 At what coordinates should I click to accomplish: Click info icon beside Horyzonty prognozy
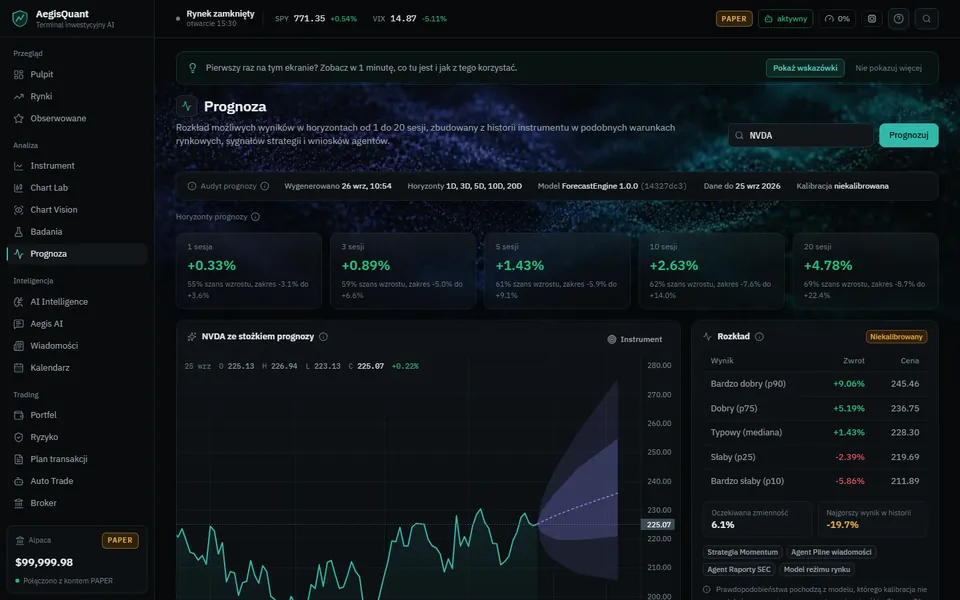click(255, 216)
